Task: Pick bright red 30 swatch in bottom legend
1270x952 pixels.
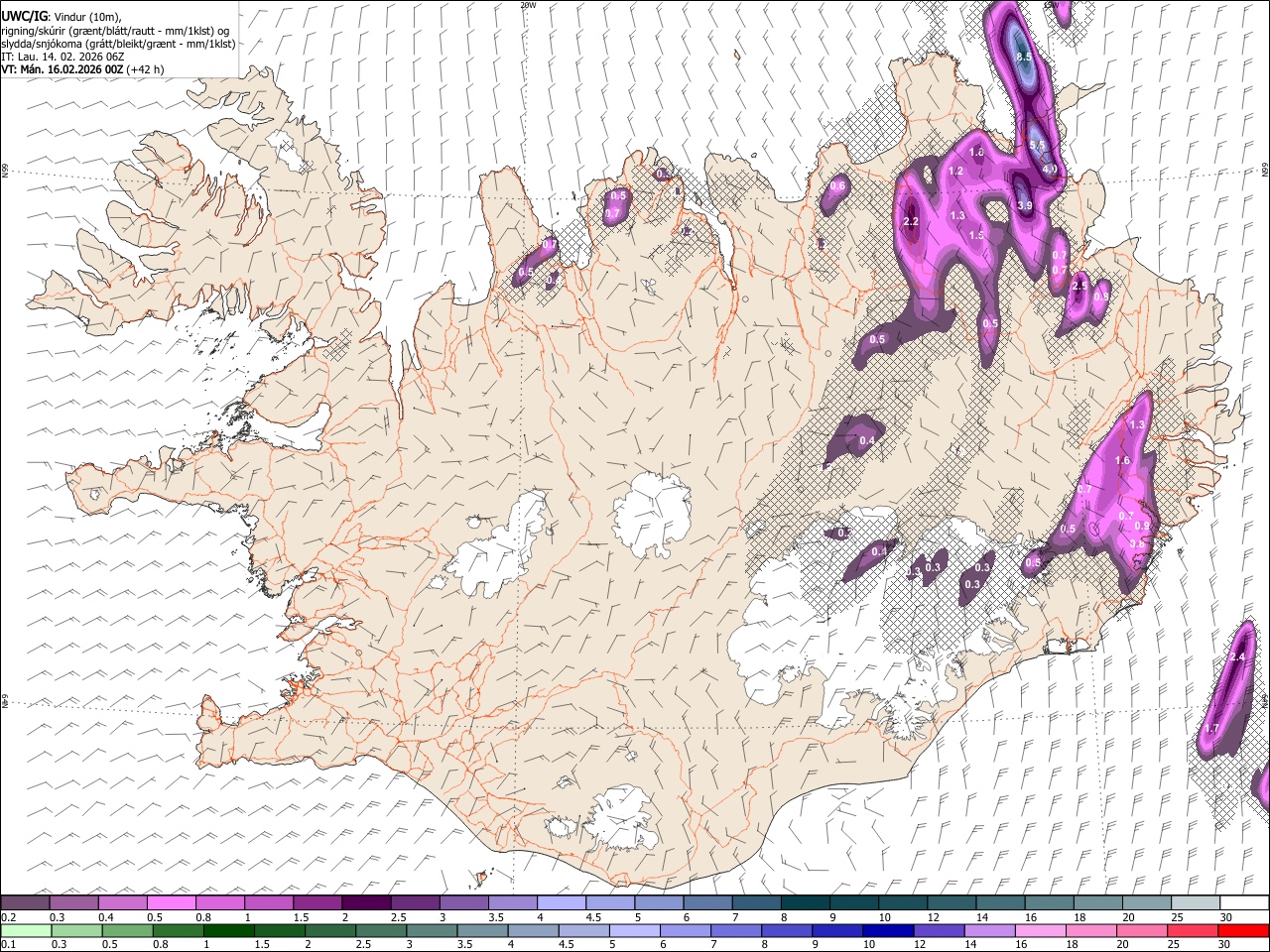Action: pos(1243,930)
